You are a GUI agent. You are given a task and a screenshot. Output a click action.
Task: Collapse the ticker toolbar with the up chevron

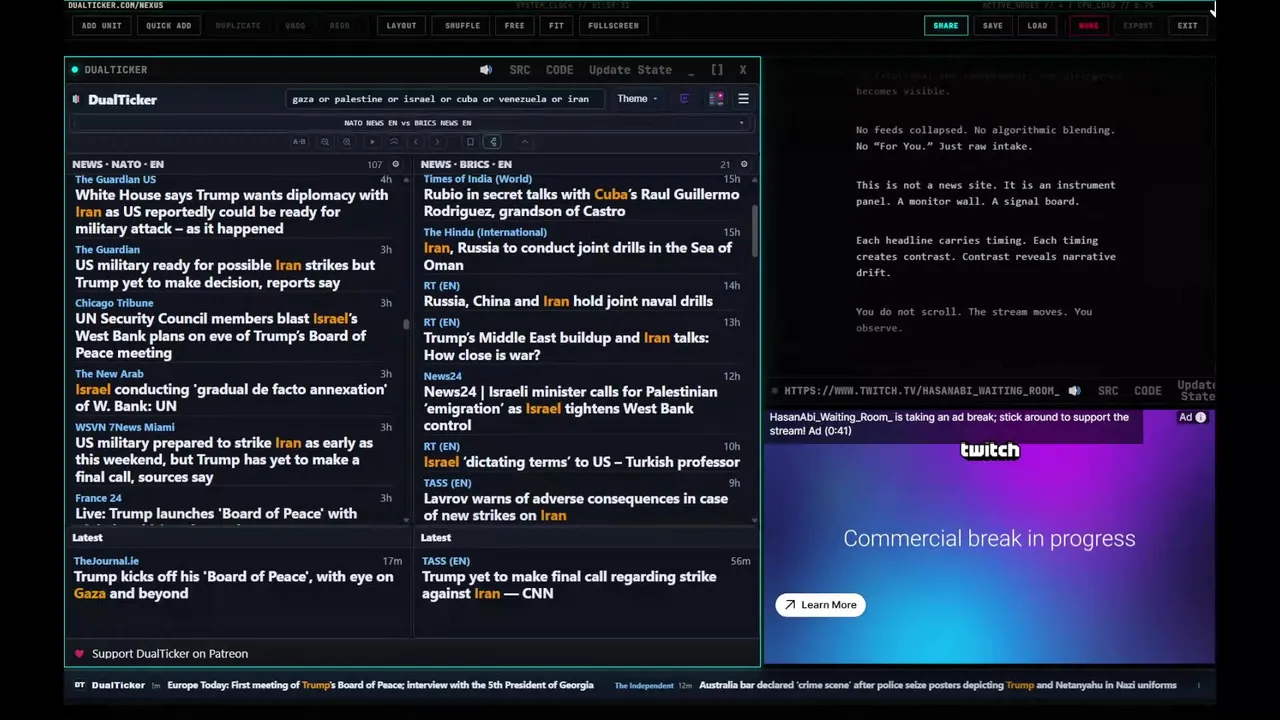(x=525, y=142)
